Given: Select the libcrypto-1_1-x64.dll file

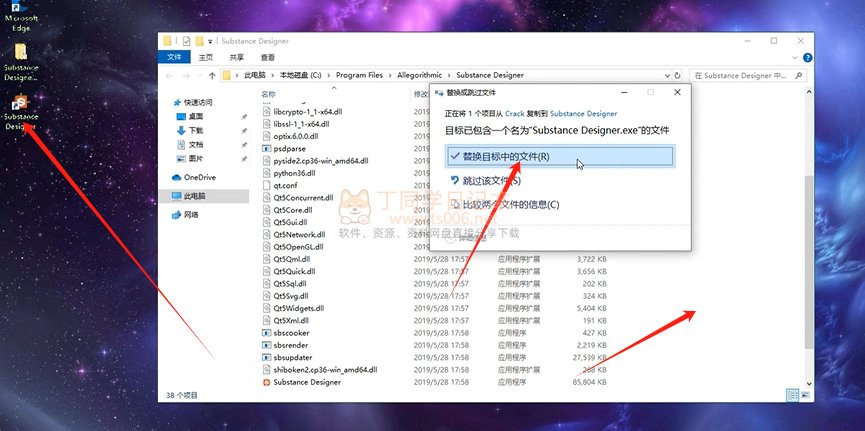Looking at the screenshot, I should 308,111.
